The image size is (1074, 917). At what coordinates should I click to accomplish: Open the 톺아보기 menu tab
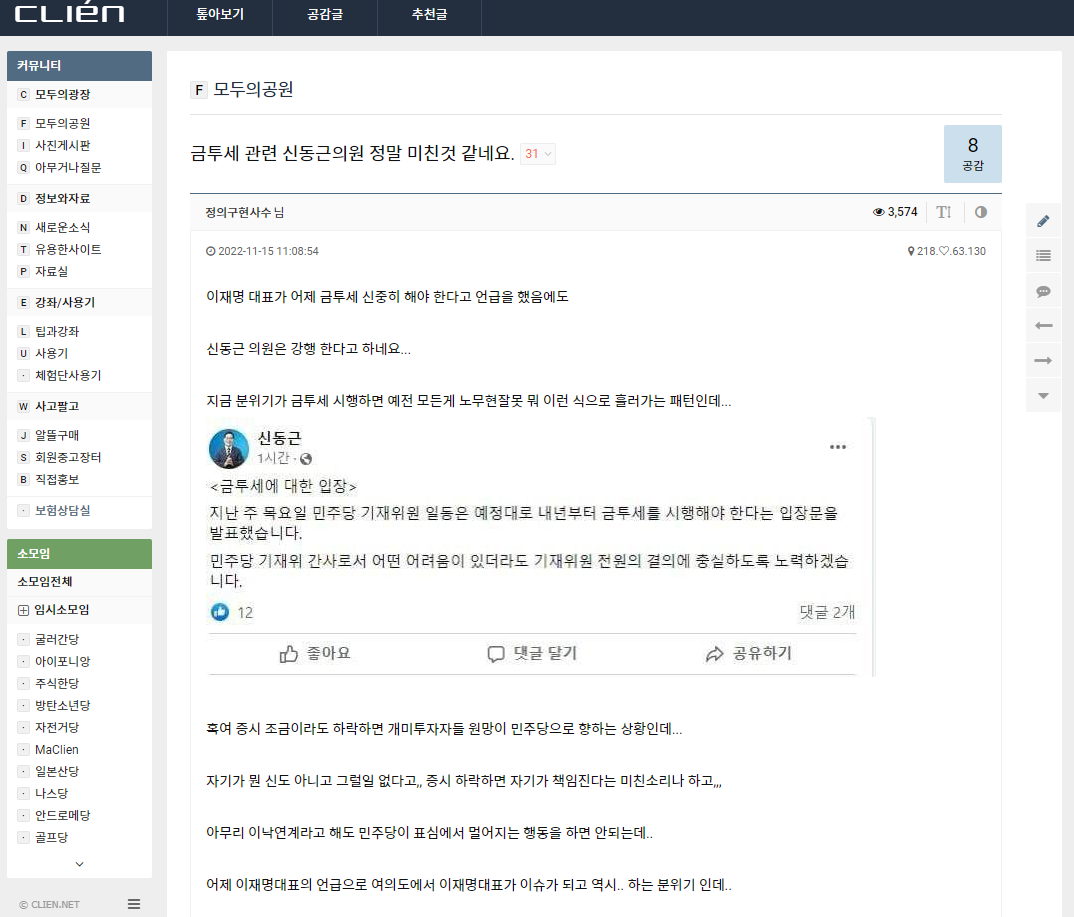(220, 14)
